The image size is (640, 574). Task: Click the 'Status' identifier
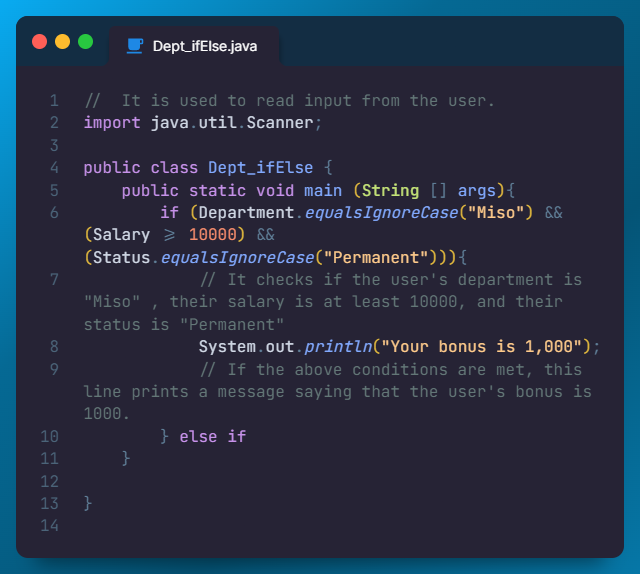pos(121,258)
